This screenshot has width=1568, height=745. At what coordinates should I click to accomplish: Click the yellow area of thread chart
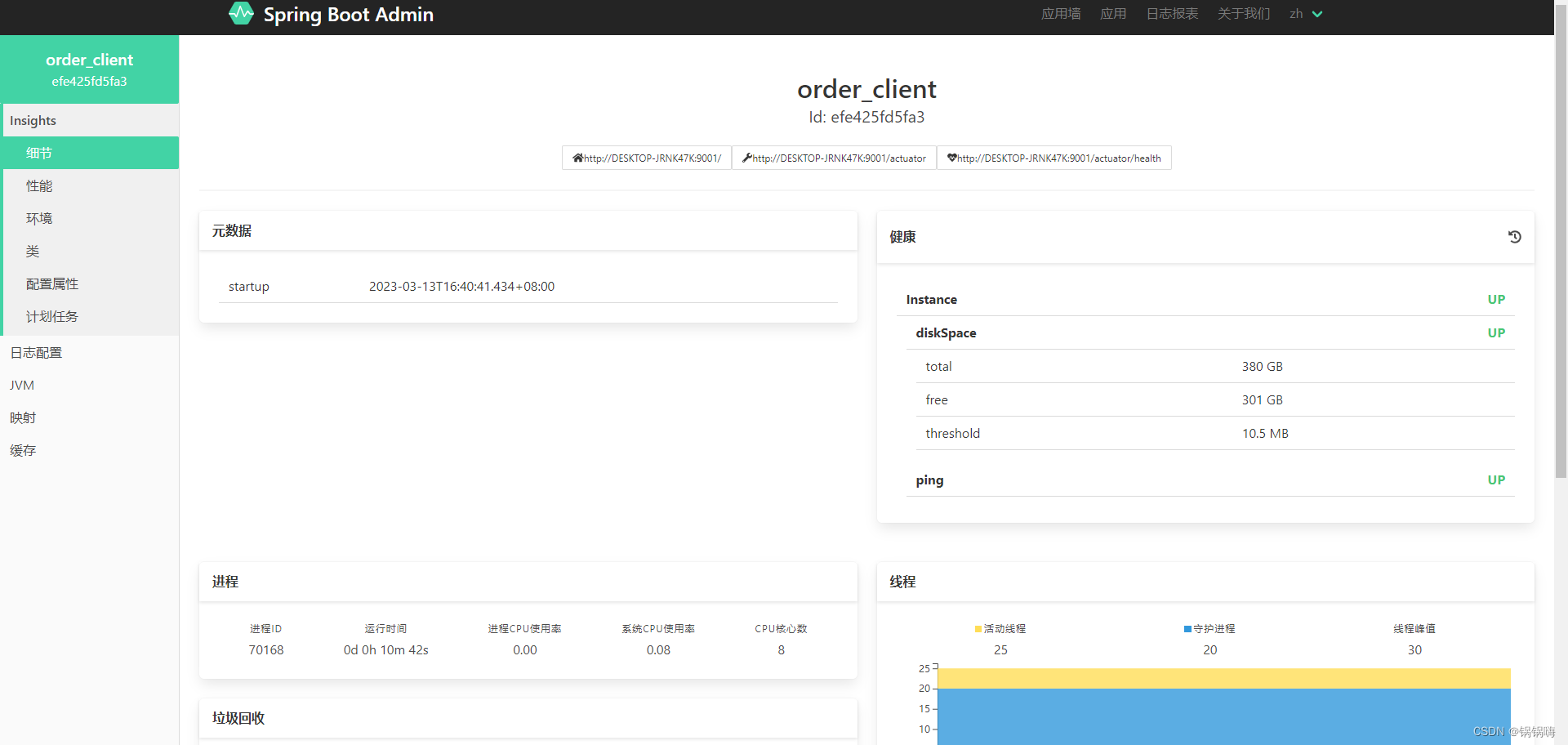(1223, 678)
